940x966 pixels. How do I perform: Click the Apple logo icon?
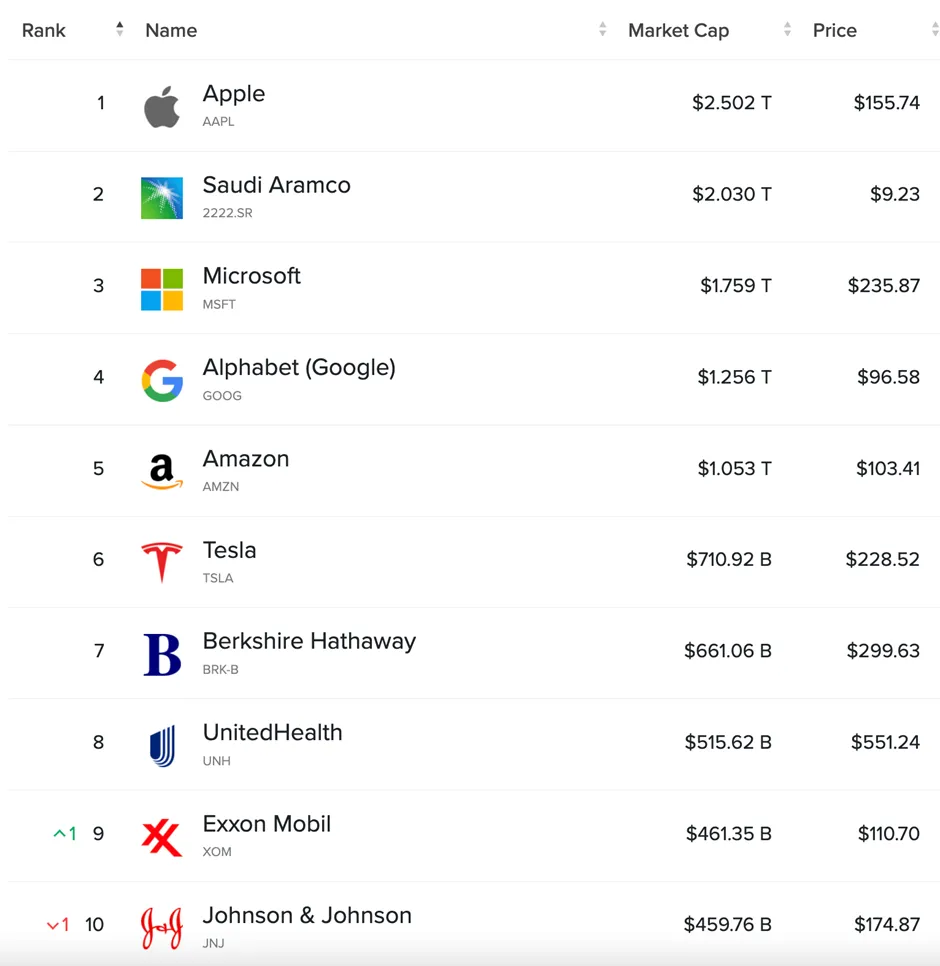coord(161,107)
